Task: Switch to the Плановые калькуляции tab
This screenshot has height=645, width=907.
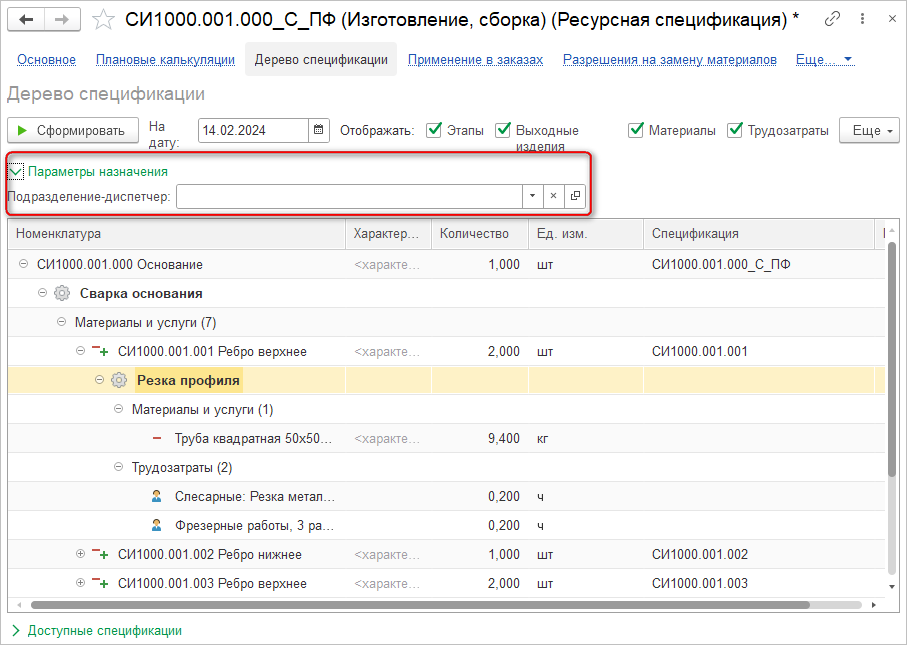Action: (165, 60)
